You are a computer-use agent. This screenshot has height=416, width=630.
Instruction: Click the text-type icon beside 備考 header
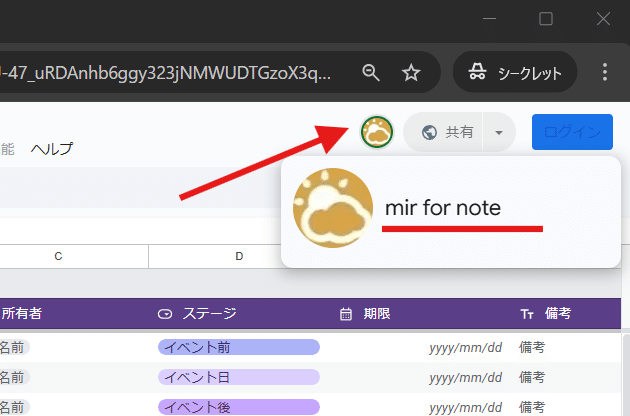pyautogui.click(x=527, y=314)
